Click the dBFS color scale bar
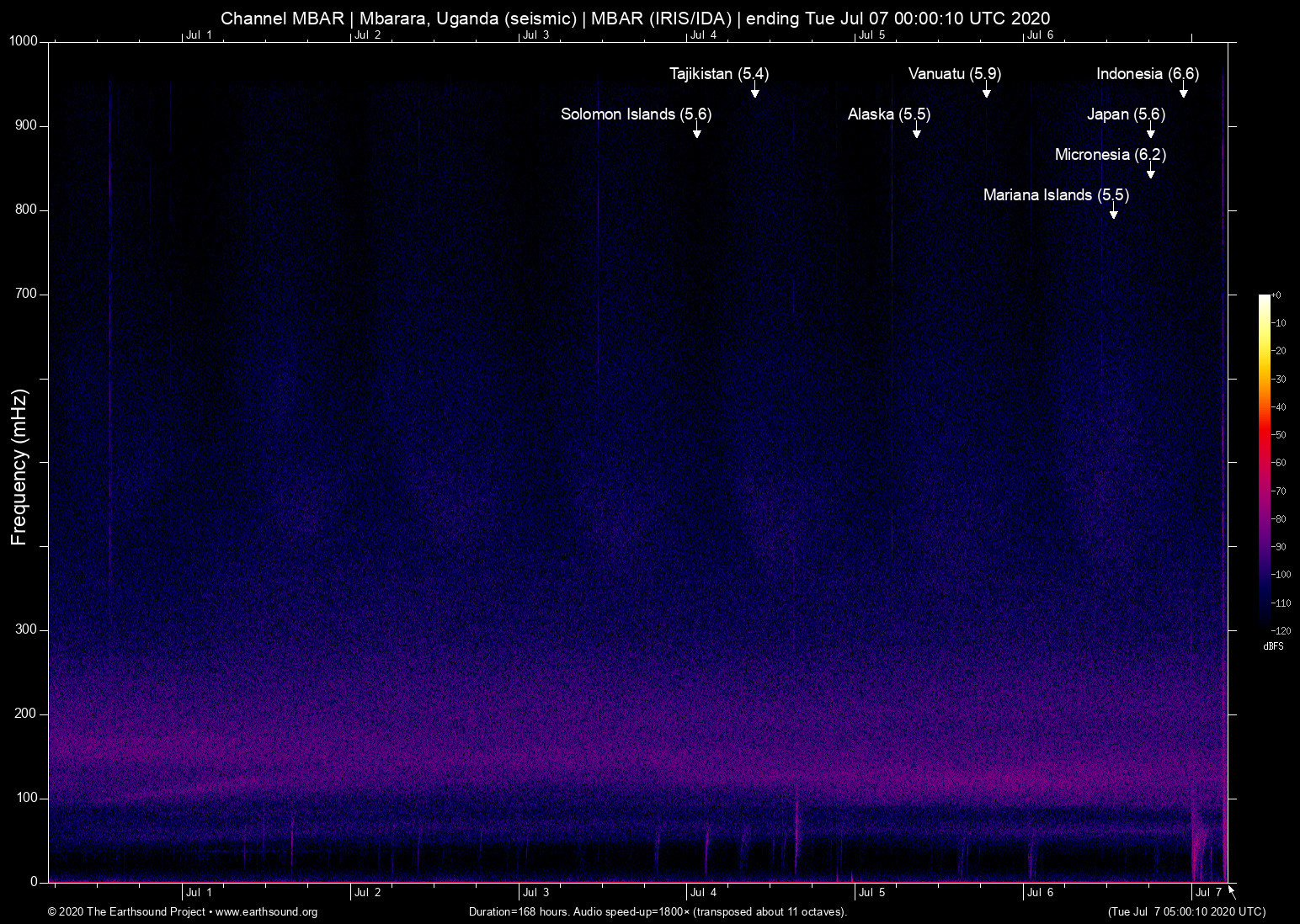Viewport: 1300px width, 924px height. tap(1264, 461)
